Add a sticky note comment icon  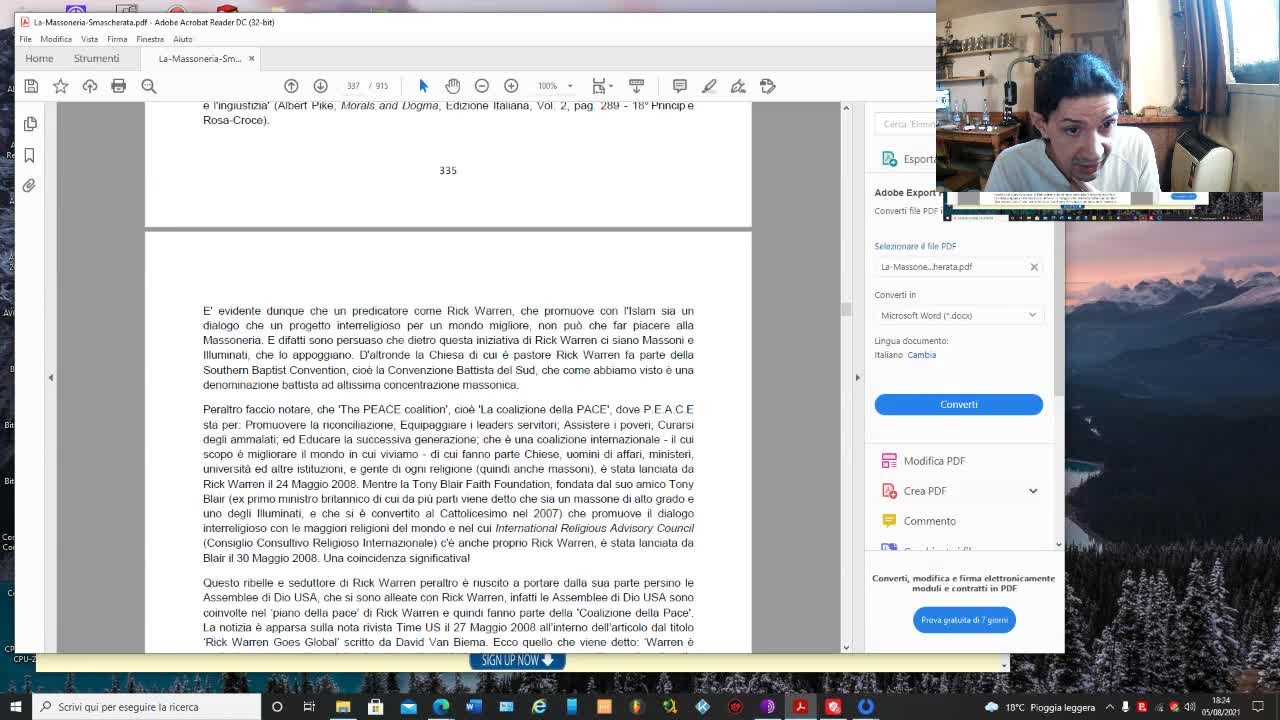click(x=680, y=86)
